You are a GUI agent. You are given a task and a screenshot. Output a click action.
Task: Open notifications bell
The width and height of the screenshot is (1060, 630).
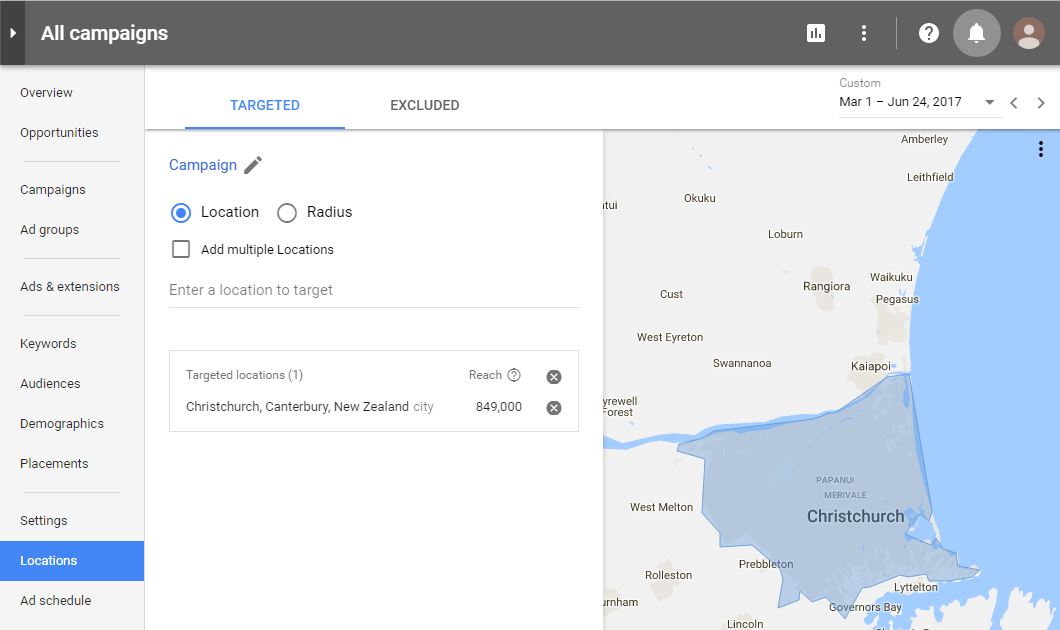pyautogui.click(x=975, y=32)
